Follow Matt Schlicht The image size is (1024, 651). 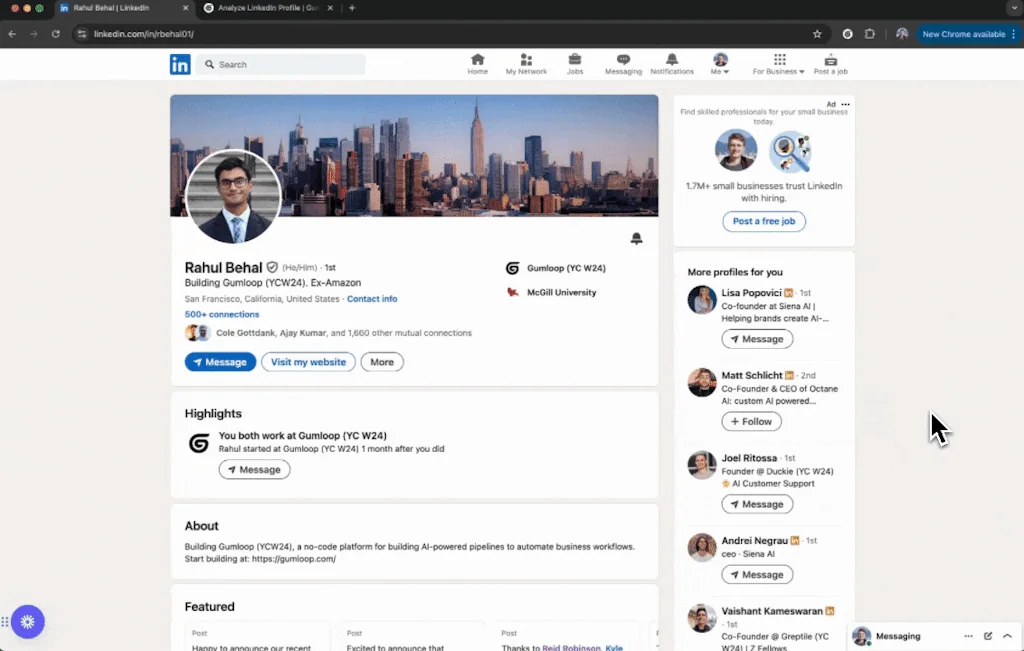pos(751,422)
